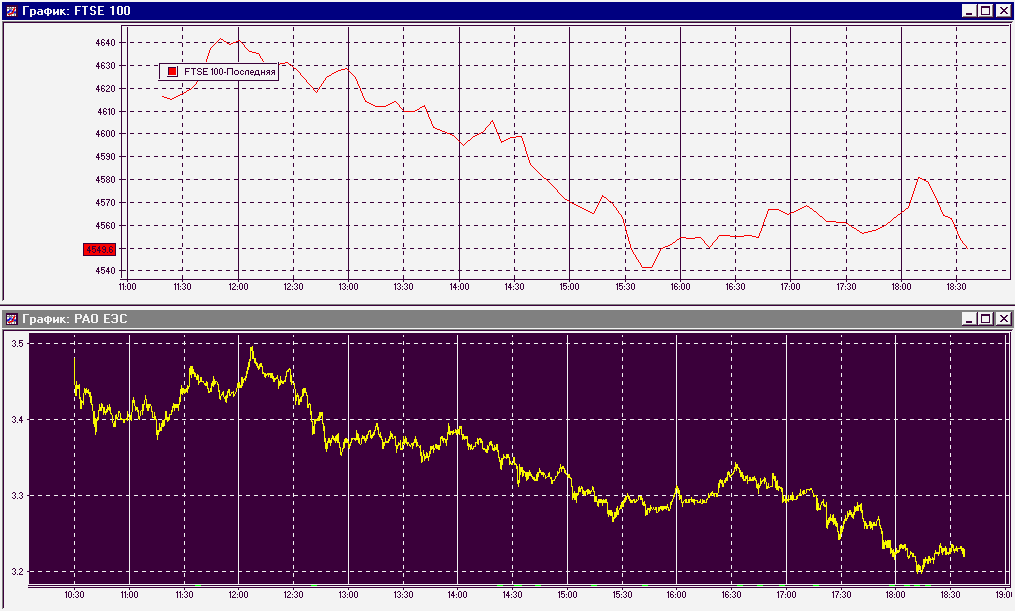Image resolution: width=1015 pixels, height=611 pixels.
Task: Click the 4540 price label on FTSE axis
Action: pyautogui.click(x=106, y=271)
